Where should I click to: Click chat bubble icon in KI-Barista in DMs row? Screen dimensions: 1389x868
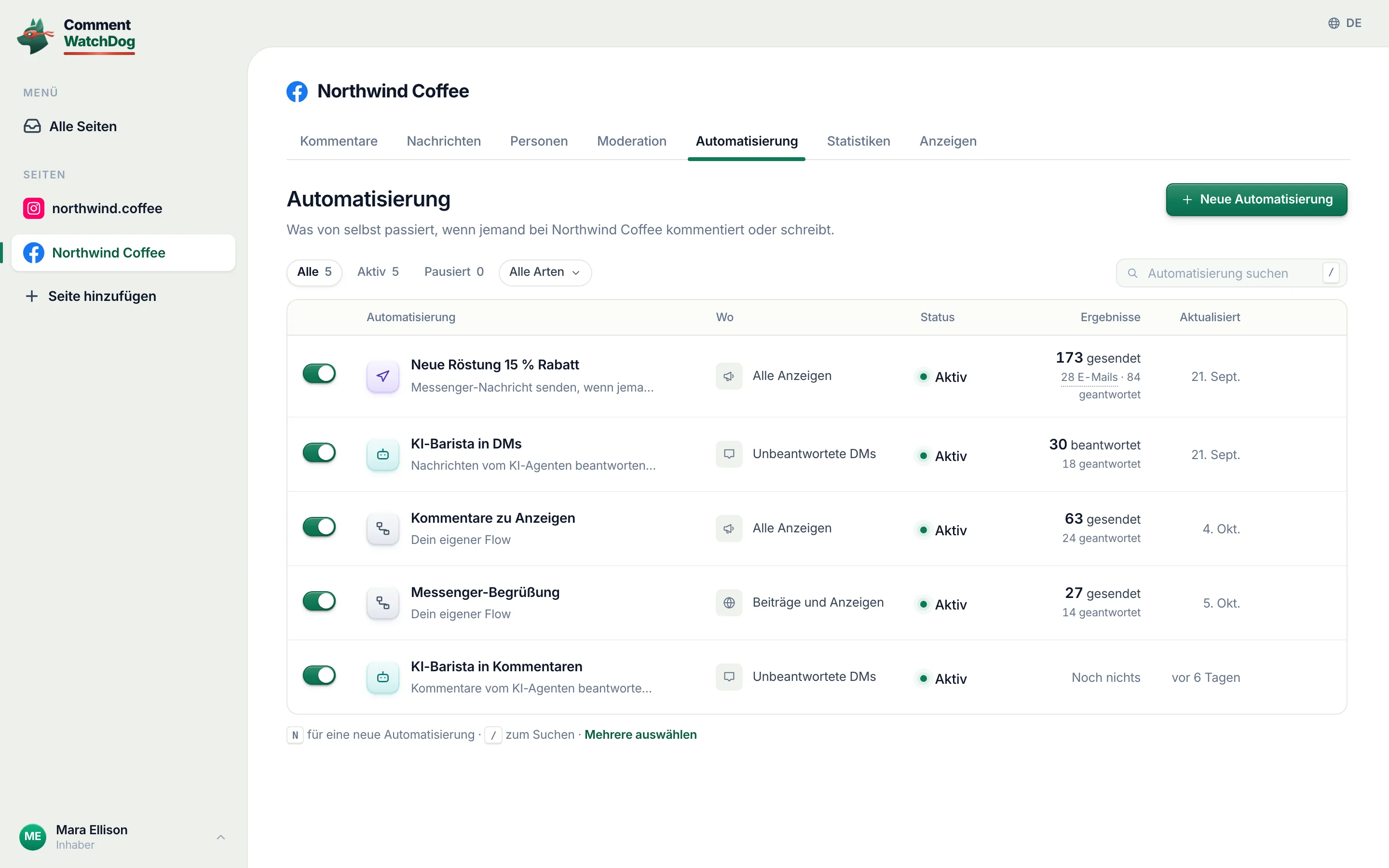click(x=729, y=454)
